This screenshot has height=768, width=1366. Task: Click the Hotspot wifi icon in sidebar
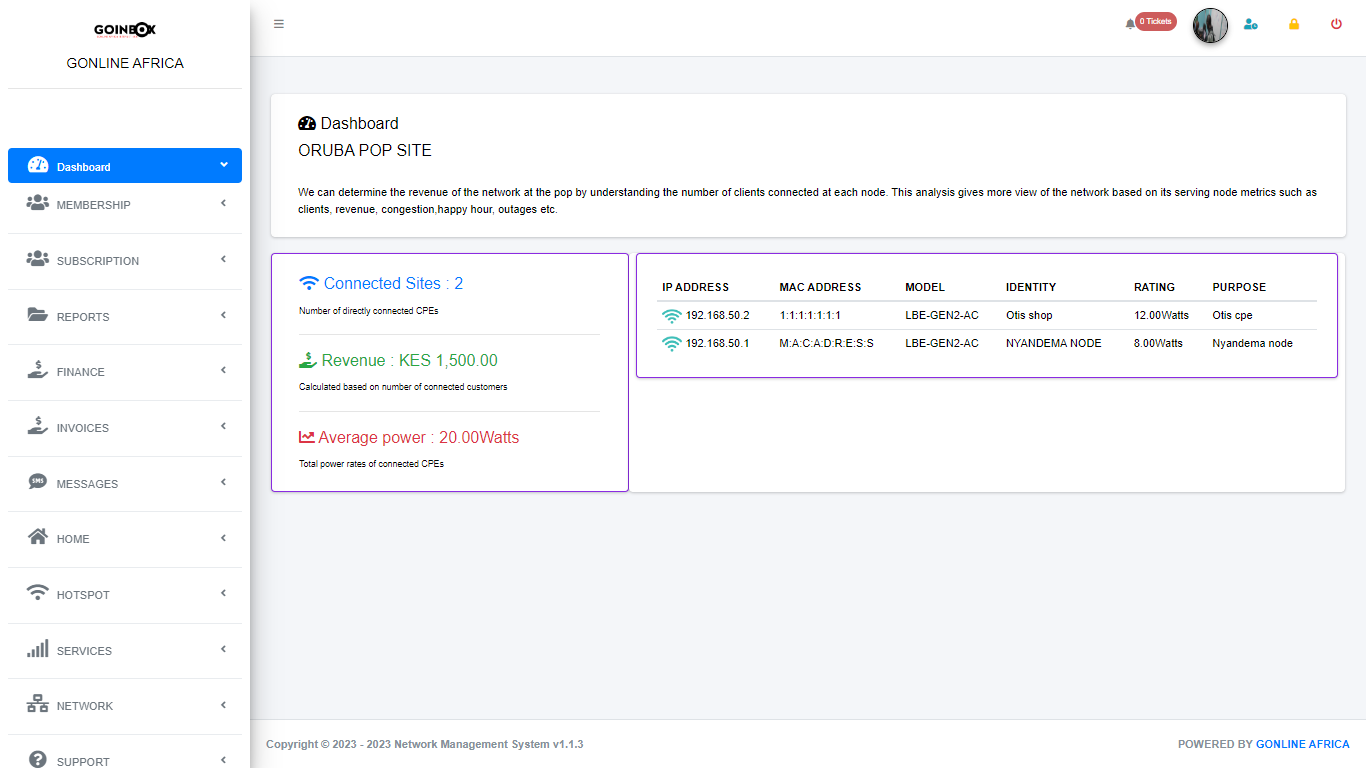(38, 593)
